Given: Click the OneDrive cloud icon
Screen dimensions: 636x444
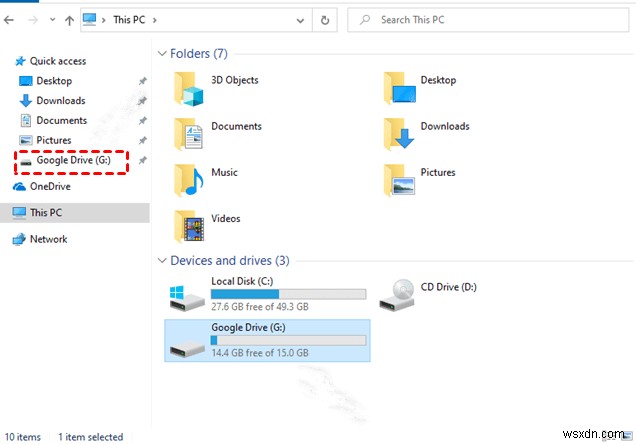Looking at the screenshot, I should pyautogui.click(x=19, y=187).
